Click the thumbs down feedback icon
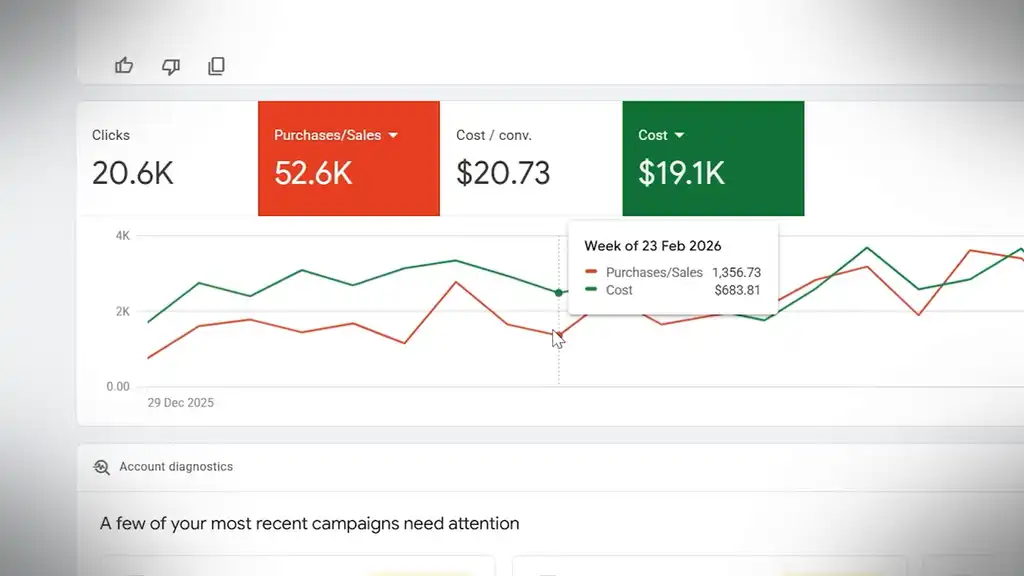Screen dimensions: 1024x576 pyautogui.click(x=170, y=66)
